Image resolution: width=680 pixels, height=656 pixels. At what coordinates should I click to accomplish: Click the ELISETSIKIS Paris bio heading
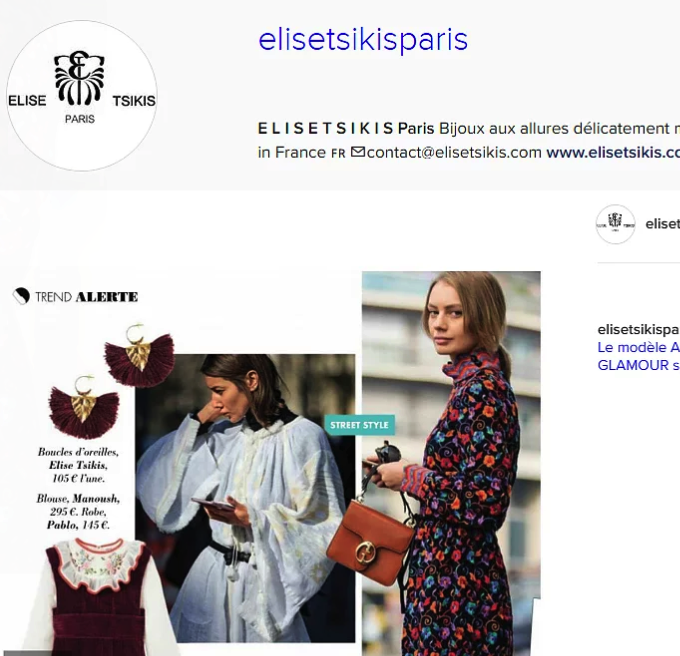click(346, 128)
